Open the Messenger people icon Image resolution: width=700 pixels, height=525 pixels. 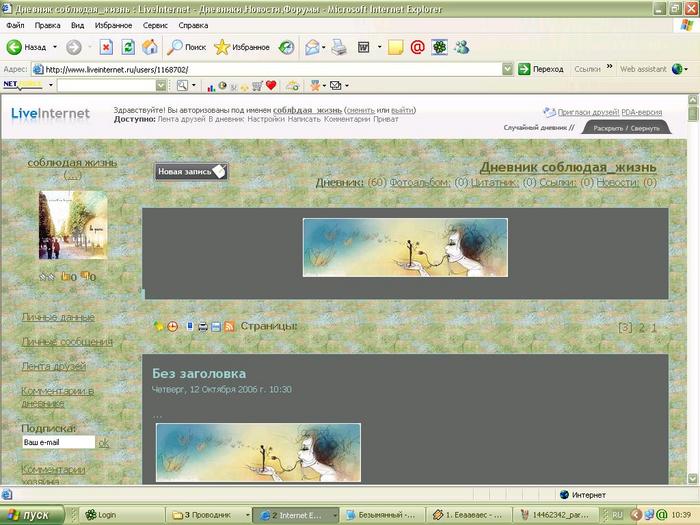(x=462, y=47)
